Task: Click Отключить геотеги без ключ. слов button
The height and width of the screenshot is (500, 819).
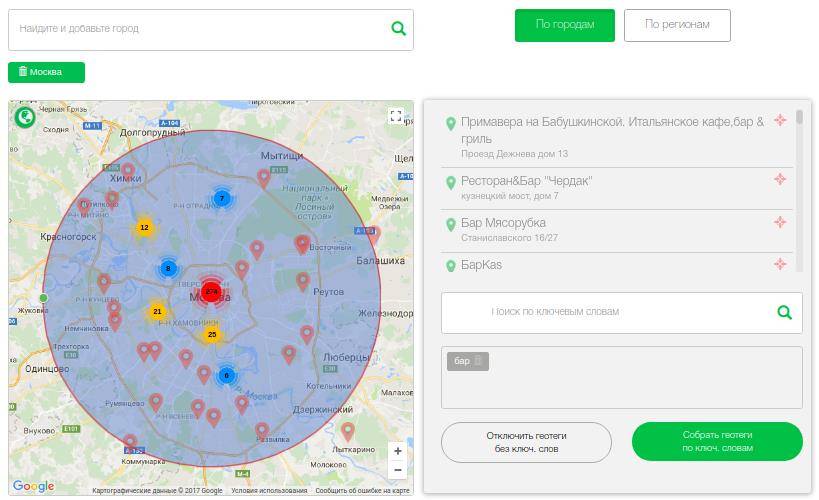Action: click(x=526, y=442)
